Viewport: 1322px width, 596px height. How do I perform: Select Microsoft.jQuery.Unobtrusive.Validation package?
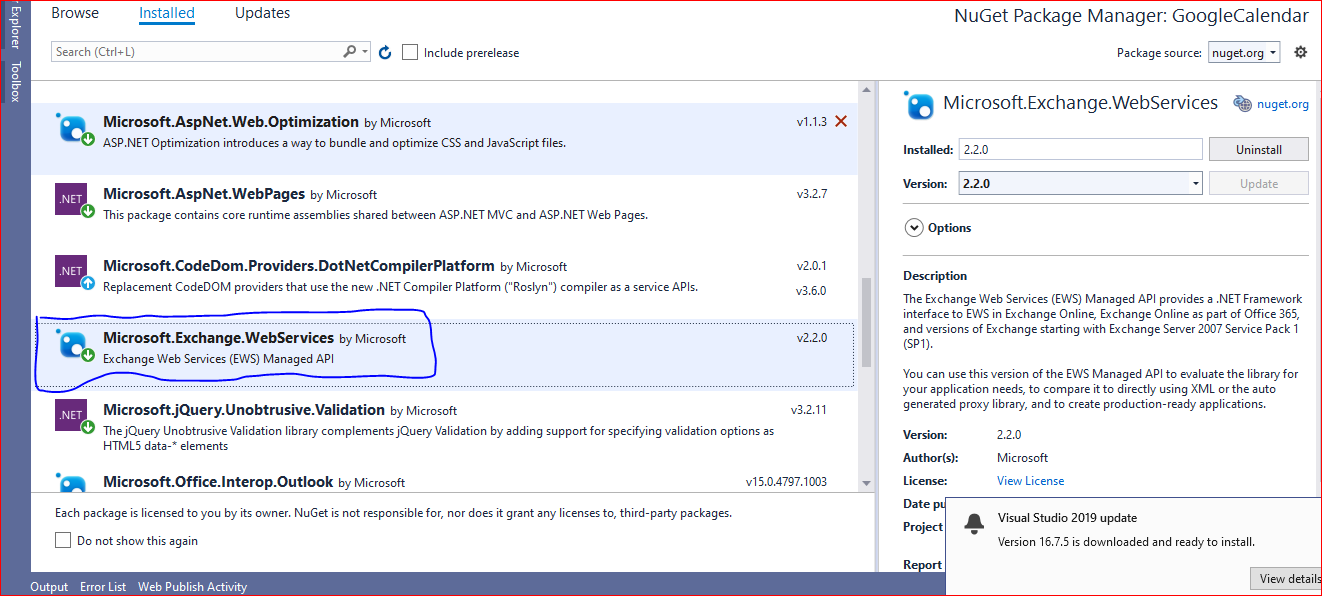(x=444, y=427)
